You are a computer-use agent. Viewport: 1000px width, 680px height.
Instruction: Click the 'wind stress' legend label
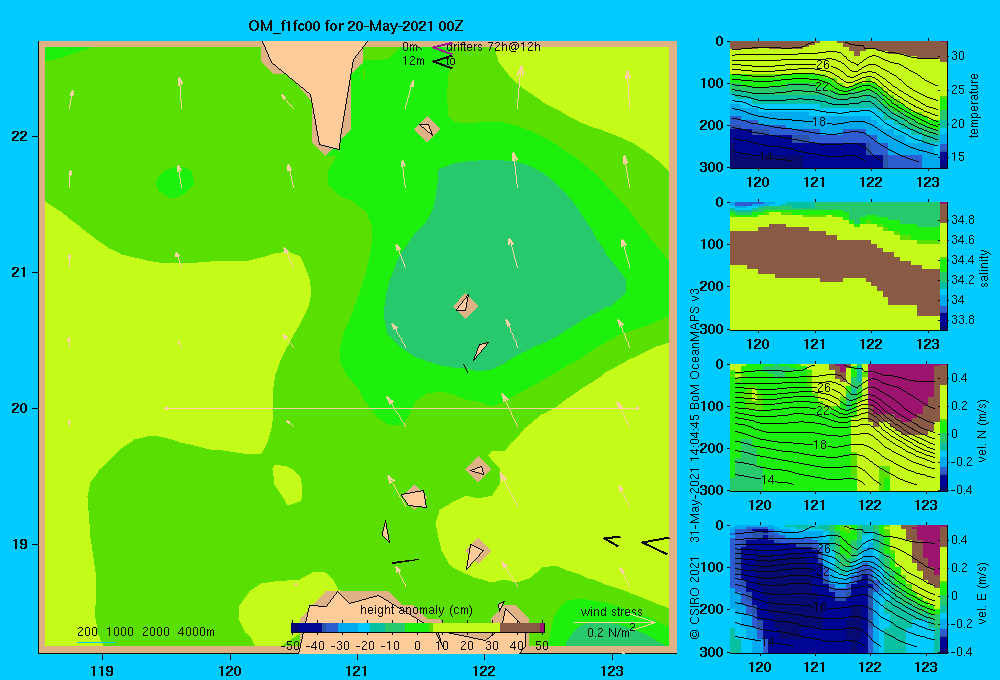tap(611, 611)
